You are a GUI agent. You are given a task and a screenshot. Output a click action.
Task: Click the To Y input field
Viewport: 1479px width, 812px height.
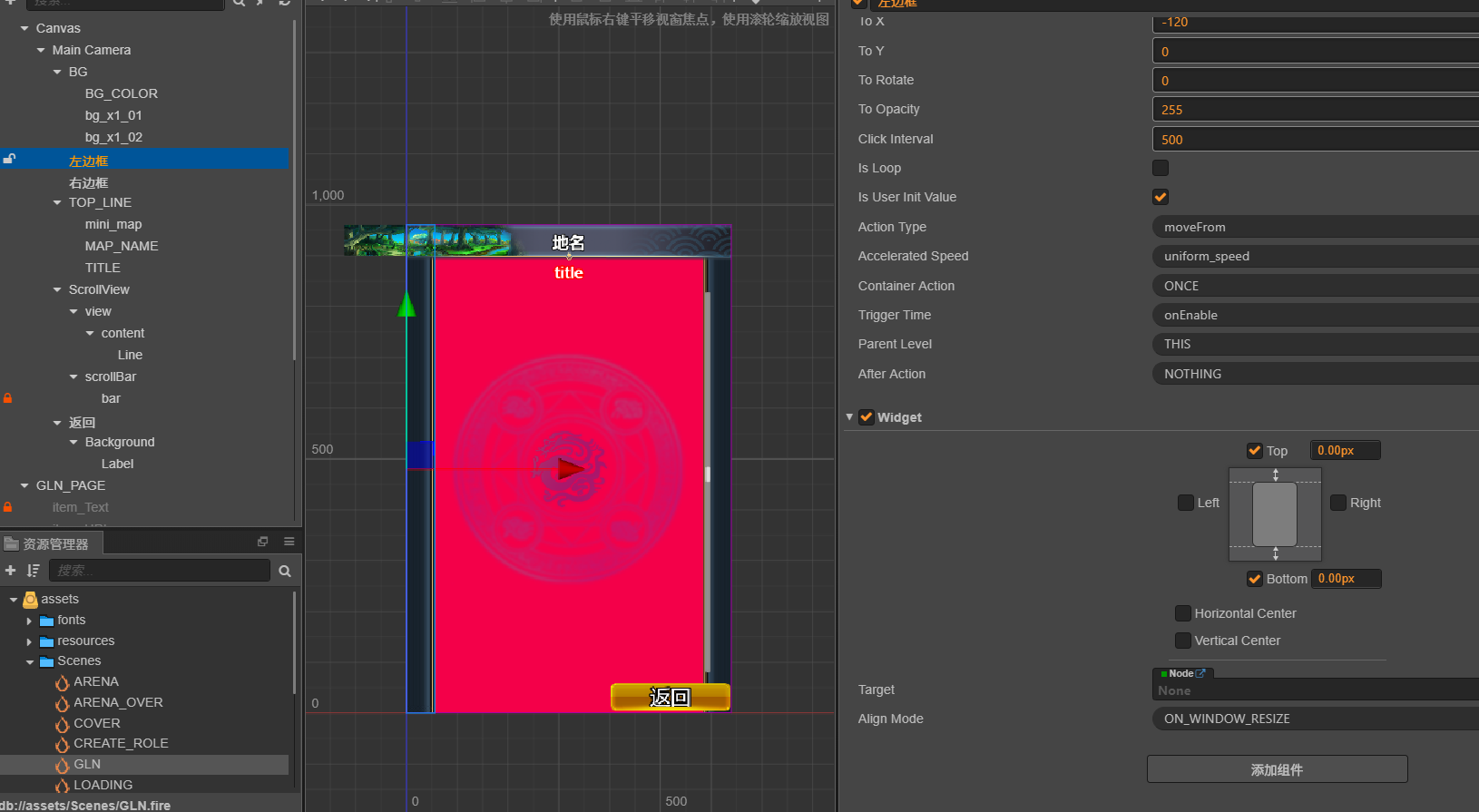pos(1316,52)
